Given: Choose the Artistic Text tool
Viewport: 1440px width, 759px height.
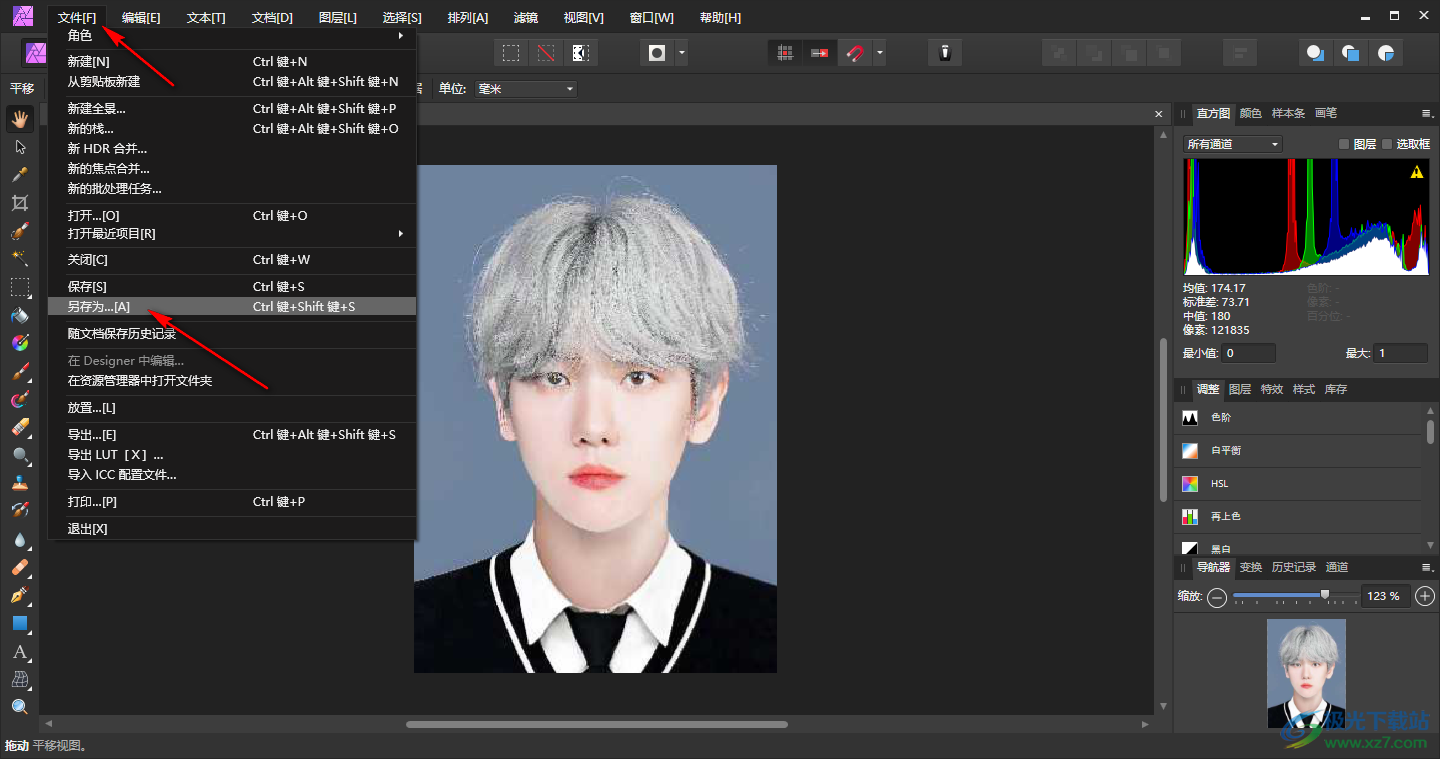Looking at the screenshot, I should [19, 651].
